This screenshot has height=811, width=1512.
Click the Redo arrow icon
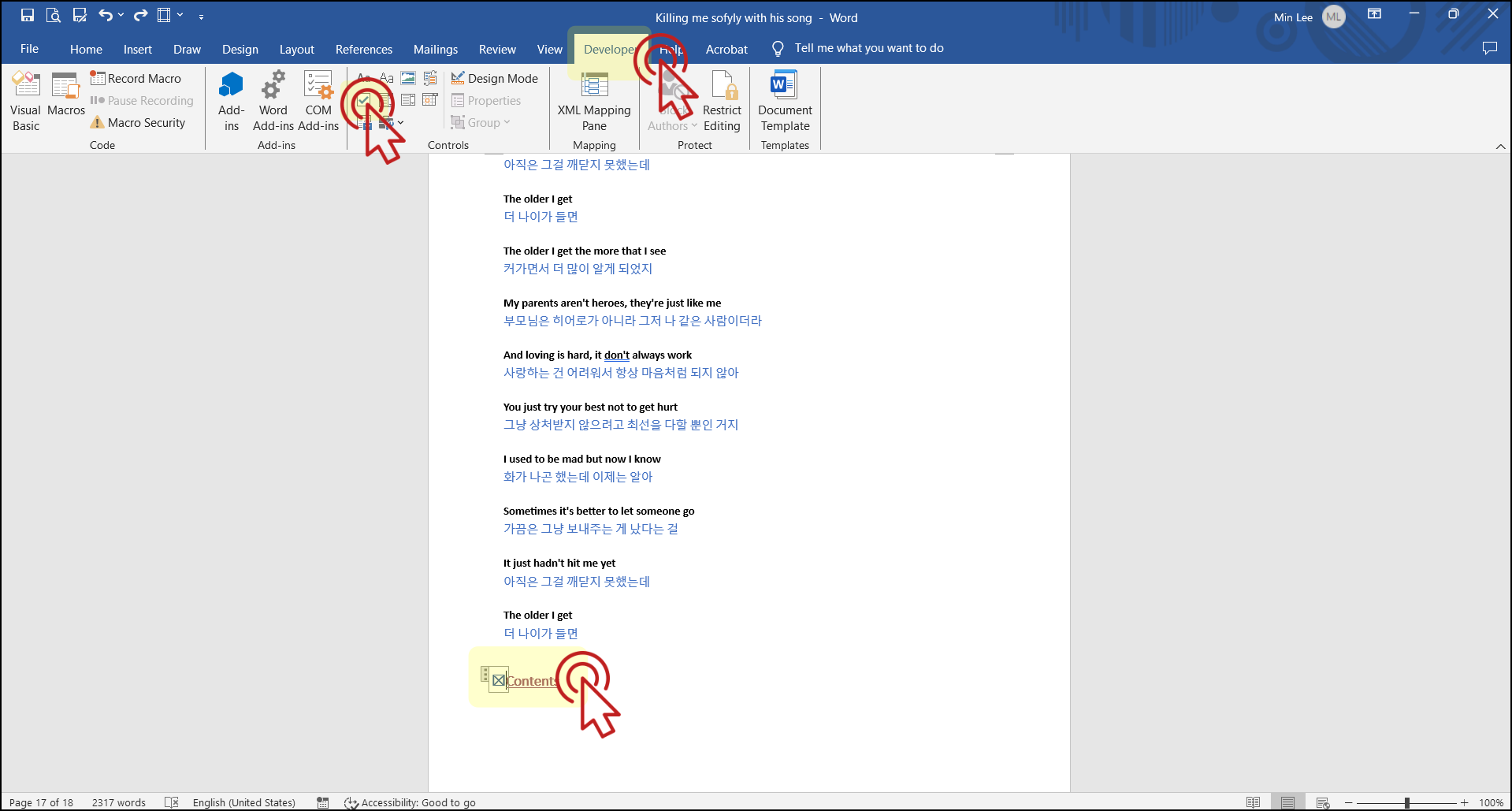140,15
